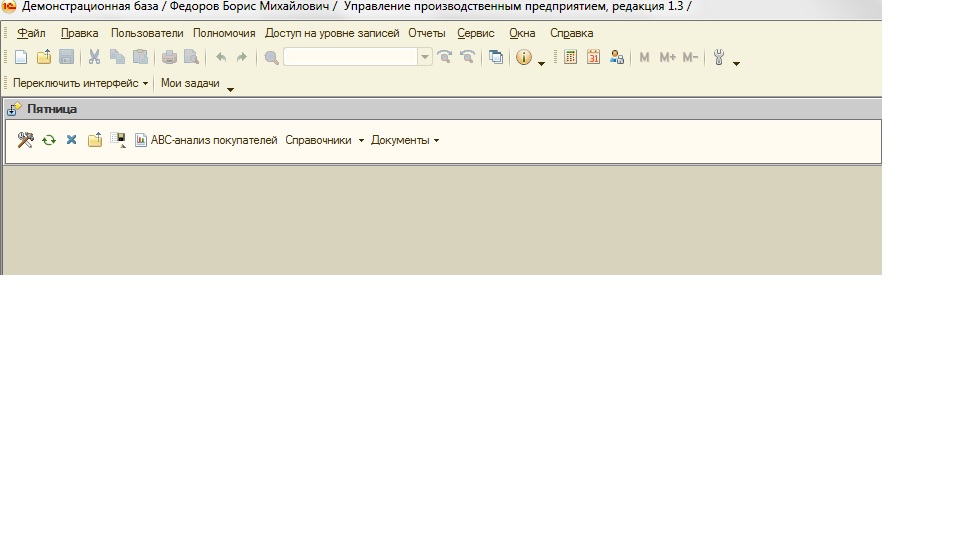The image size is (960, 540).
Task: Click the Open file folder icon in main toolbar
Action: tap(43, 58)
